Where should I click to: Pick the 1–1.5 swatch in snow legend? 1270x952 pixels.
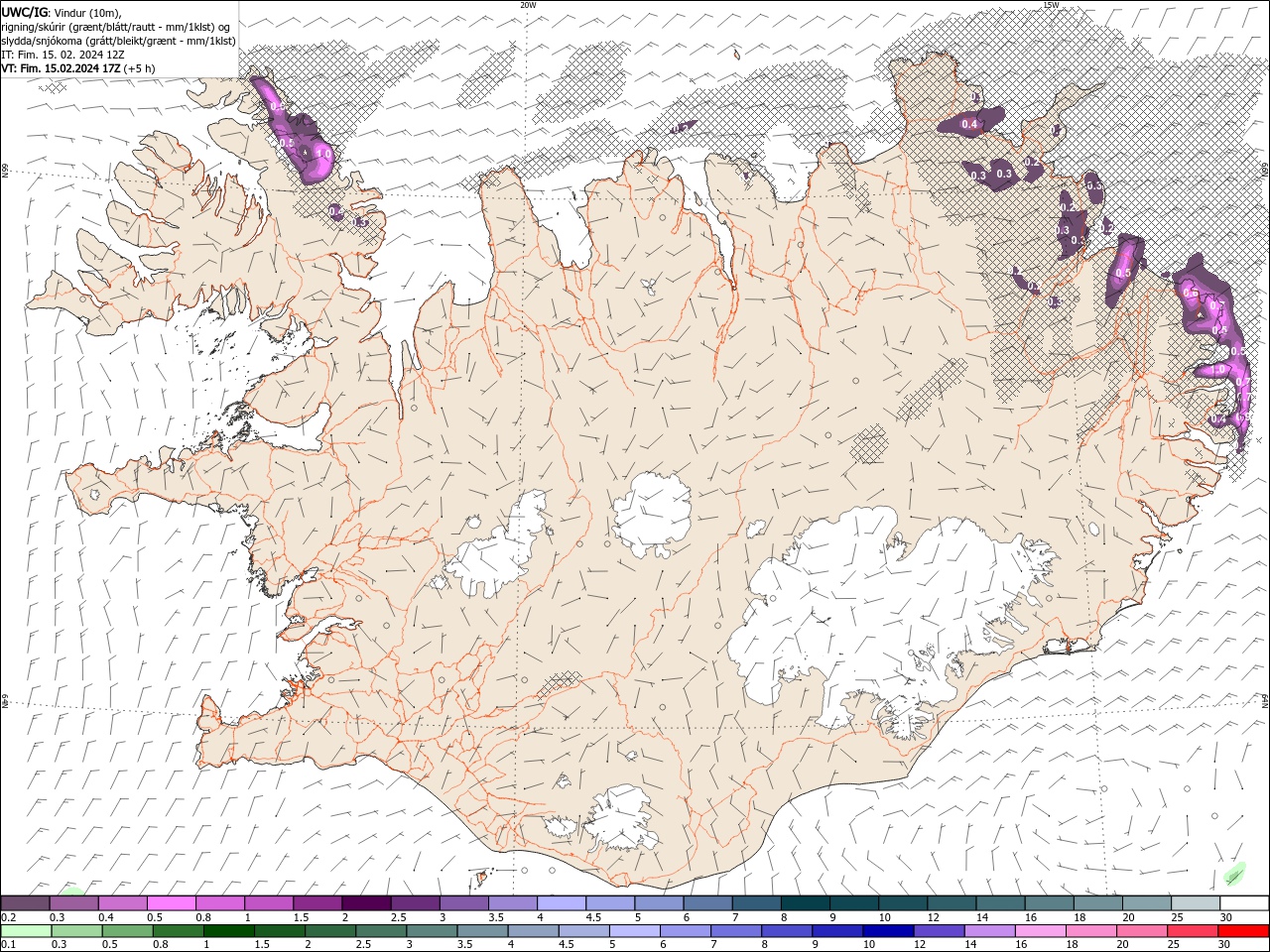coord(268,903)
